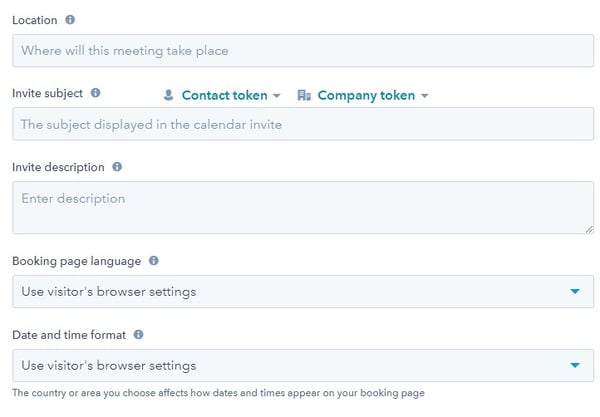This screenshot has width=600, height=417.
Task: Open the Booking page language dropdown arrow
Action: (x=574, y=292)
